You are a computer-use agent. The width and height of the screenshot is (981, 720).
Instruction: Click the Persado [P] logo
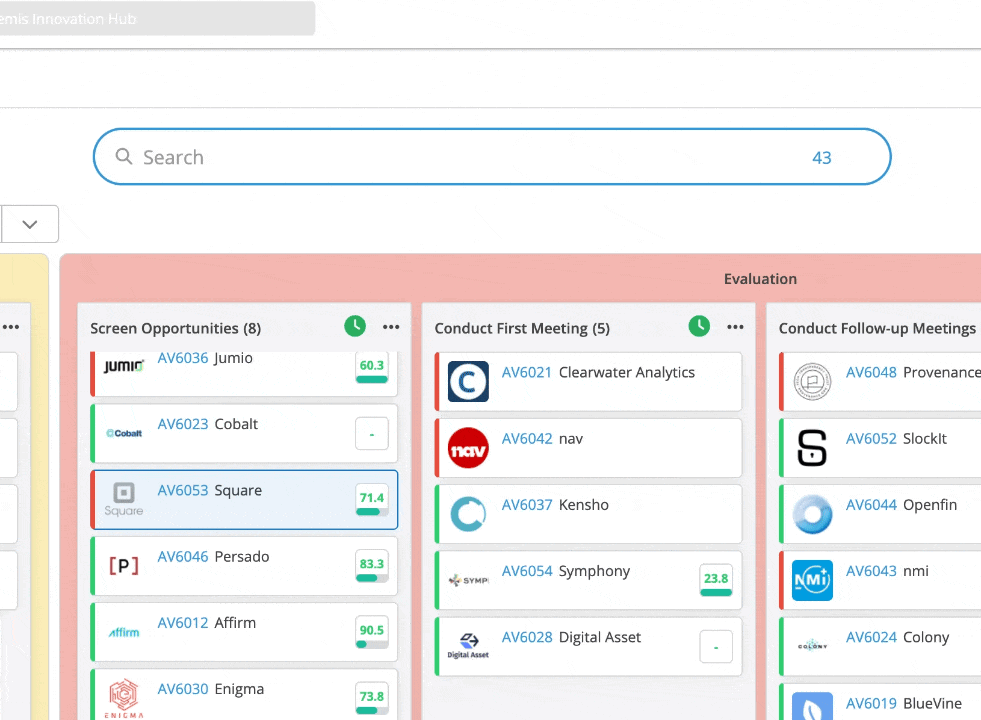(x=124, y=565)
